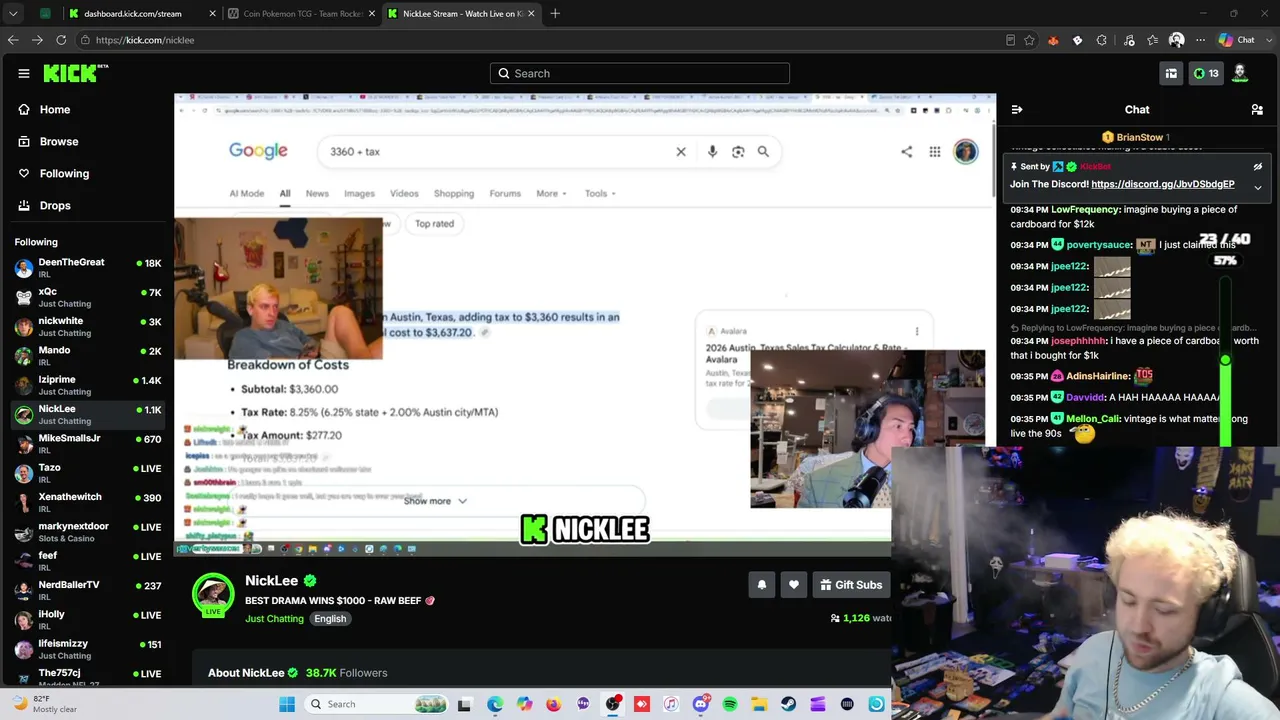Open Spotify from the taskbar
The width and height of the screenshot is (1280, 720).
(730, 704)
